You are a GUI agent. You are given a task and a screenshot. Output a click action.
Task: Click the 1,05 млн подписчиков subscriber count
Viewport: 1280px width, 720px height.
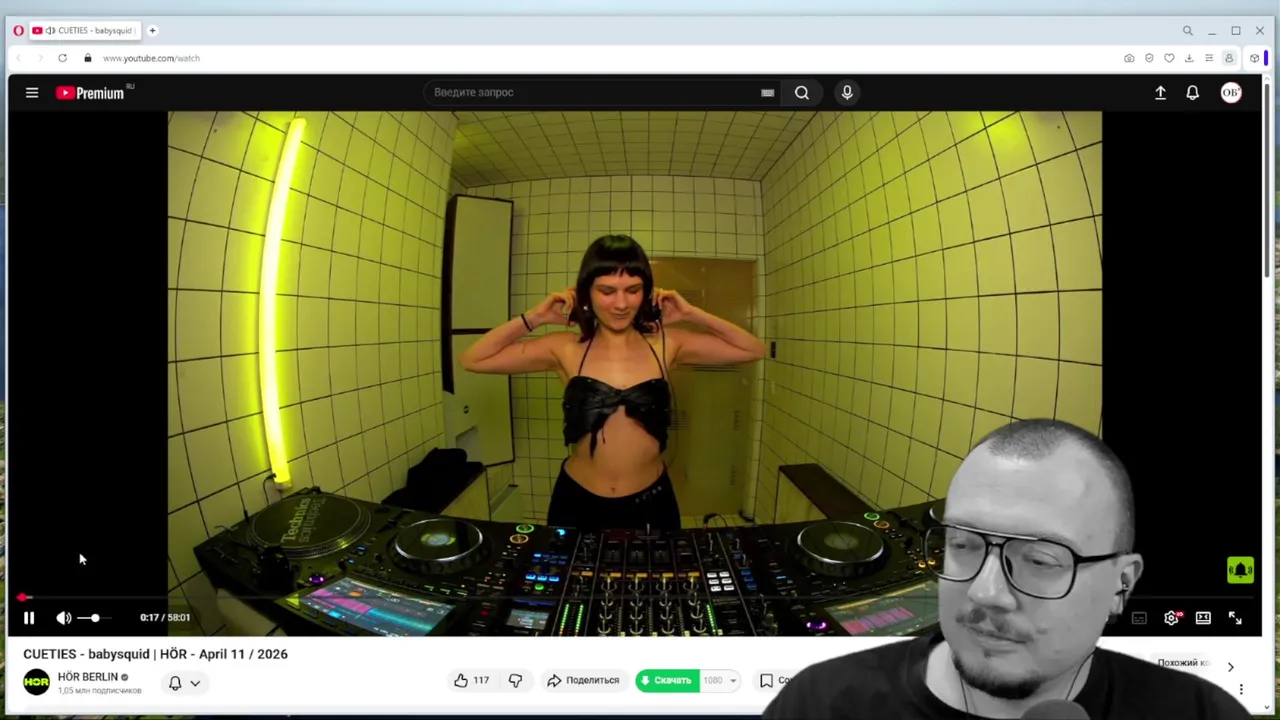pyautogui.click(x=99, y=691)
